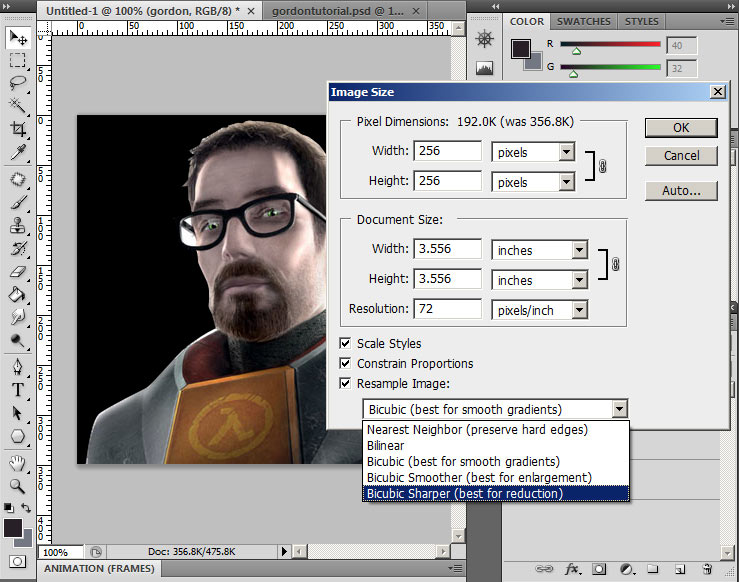The image size is (739, 582).
Task: Select the Path Selection tool
Action: pyautogui.click(x=18, y=413)
